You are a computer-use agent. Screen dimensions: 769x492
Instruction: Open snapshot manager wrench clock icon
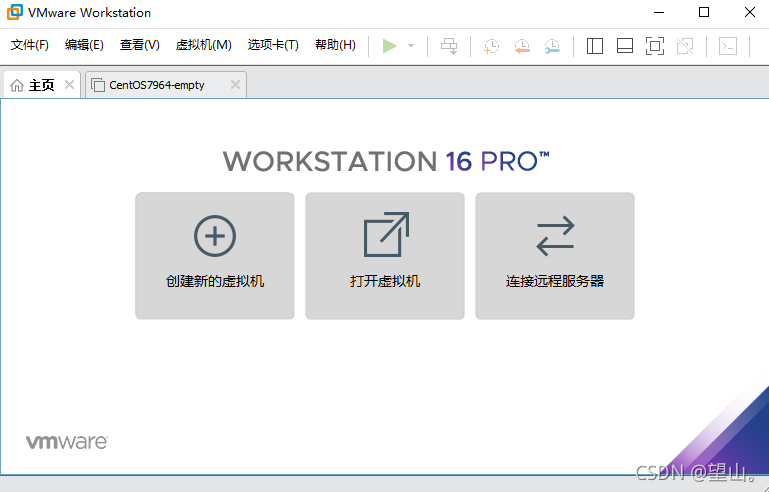coord(552,46)
